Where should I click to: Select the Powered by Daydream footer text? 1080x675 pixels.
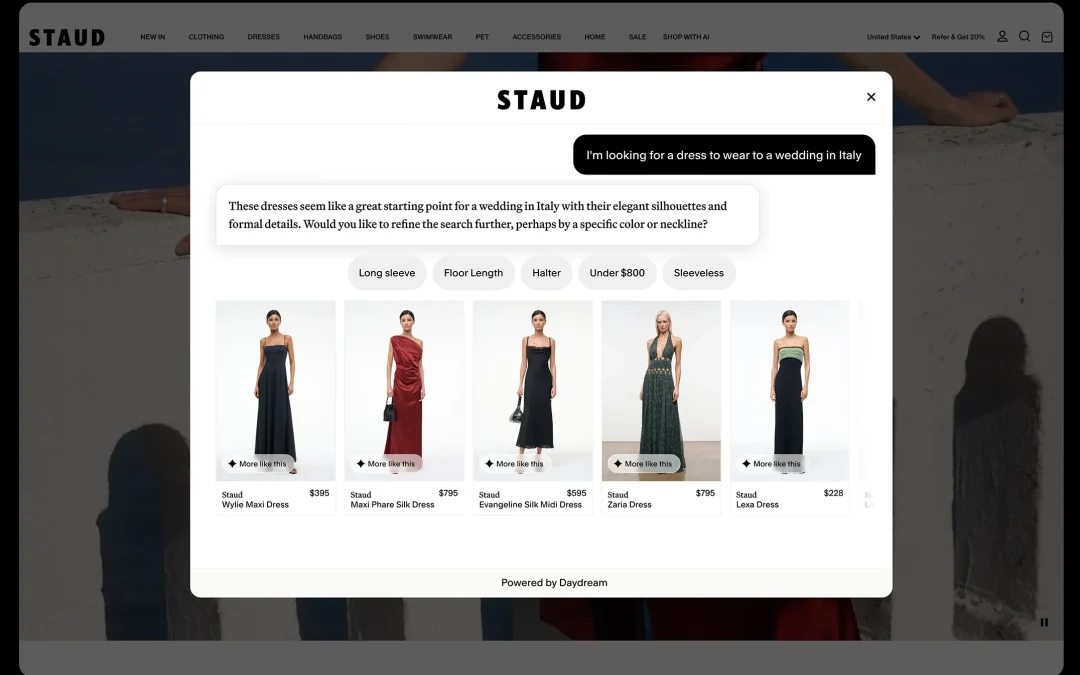click(x=554, y=583)
